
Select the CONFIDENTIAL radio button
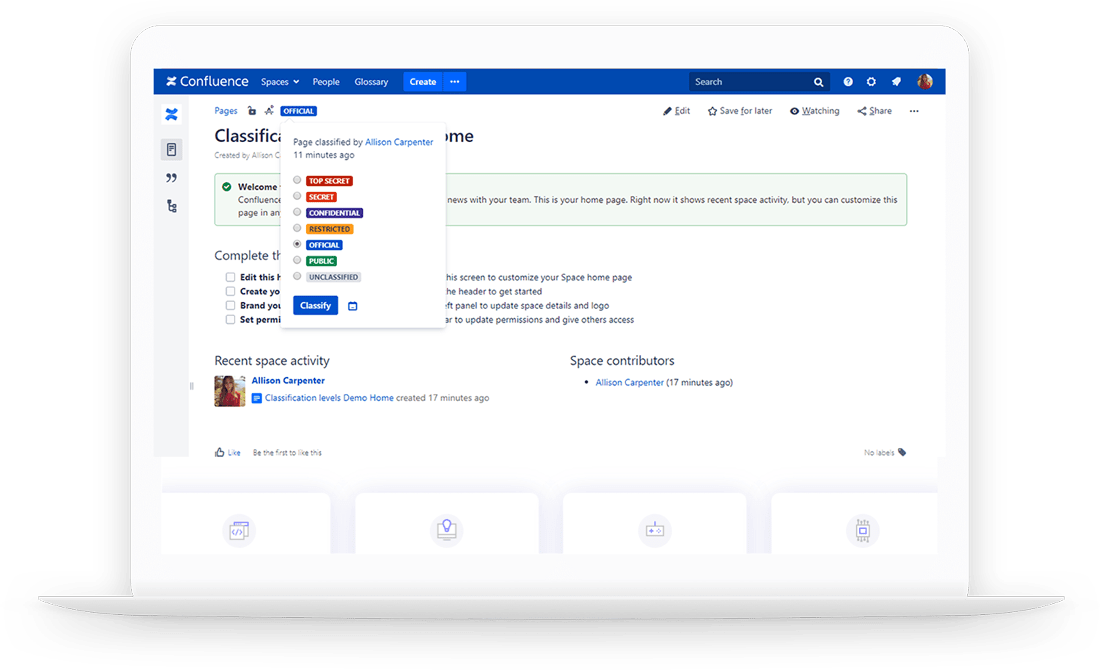point(297,213)
